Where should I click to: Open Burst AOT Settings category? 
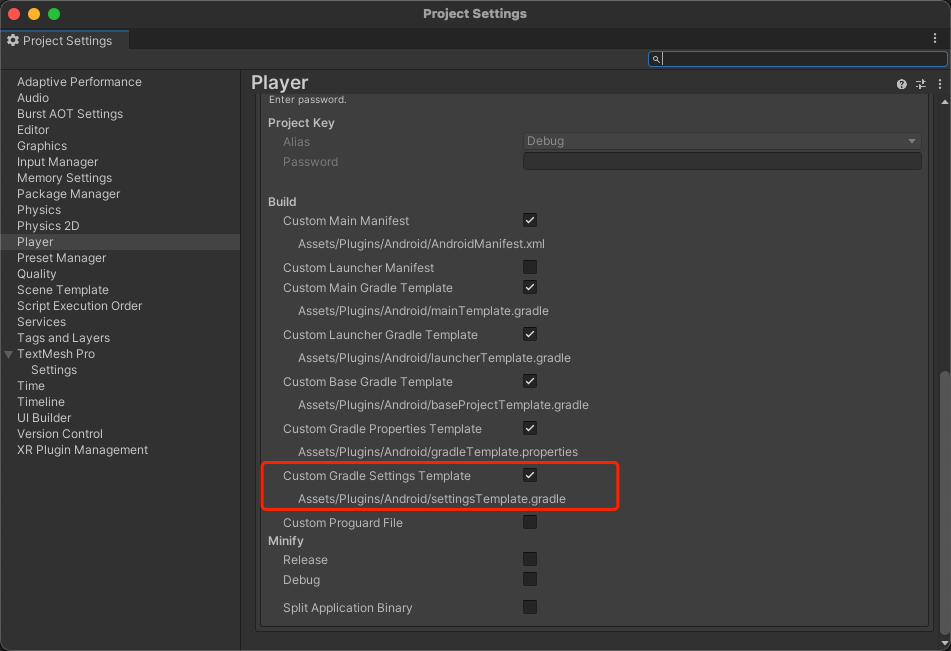pyautogui.click(x=70, y=114)
